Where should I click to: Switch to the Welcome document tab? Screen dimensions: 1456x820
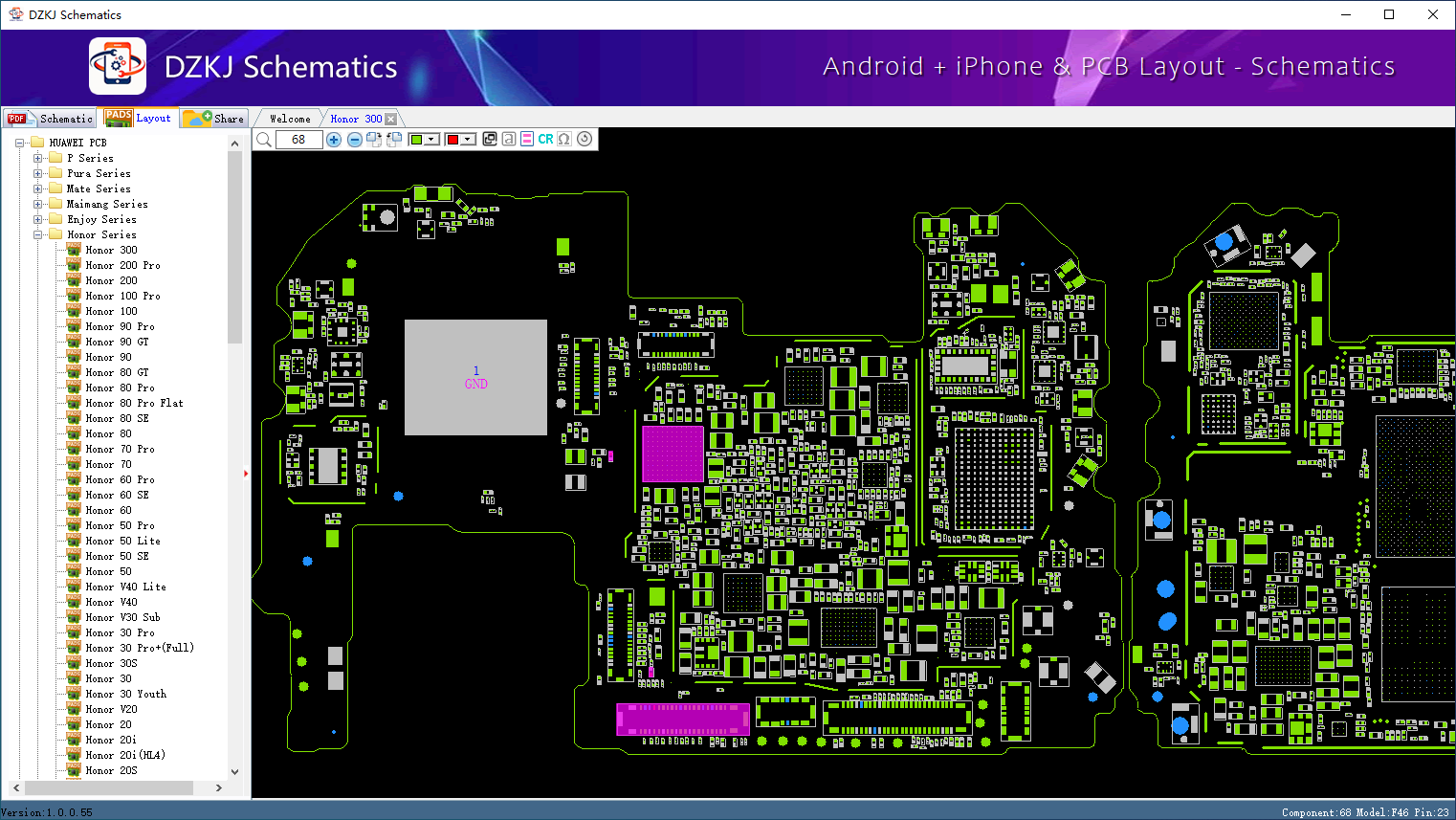pyautogui.click(x=290, y=119)
